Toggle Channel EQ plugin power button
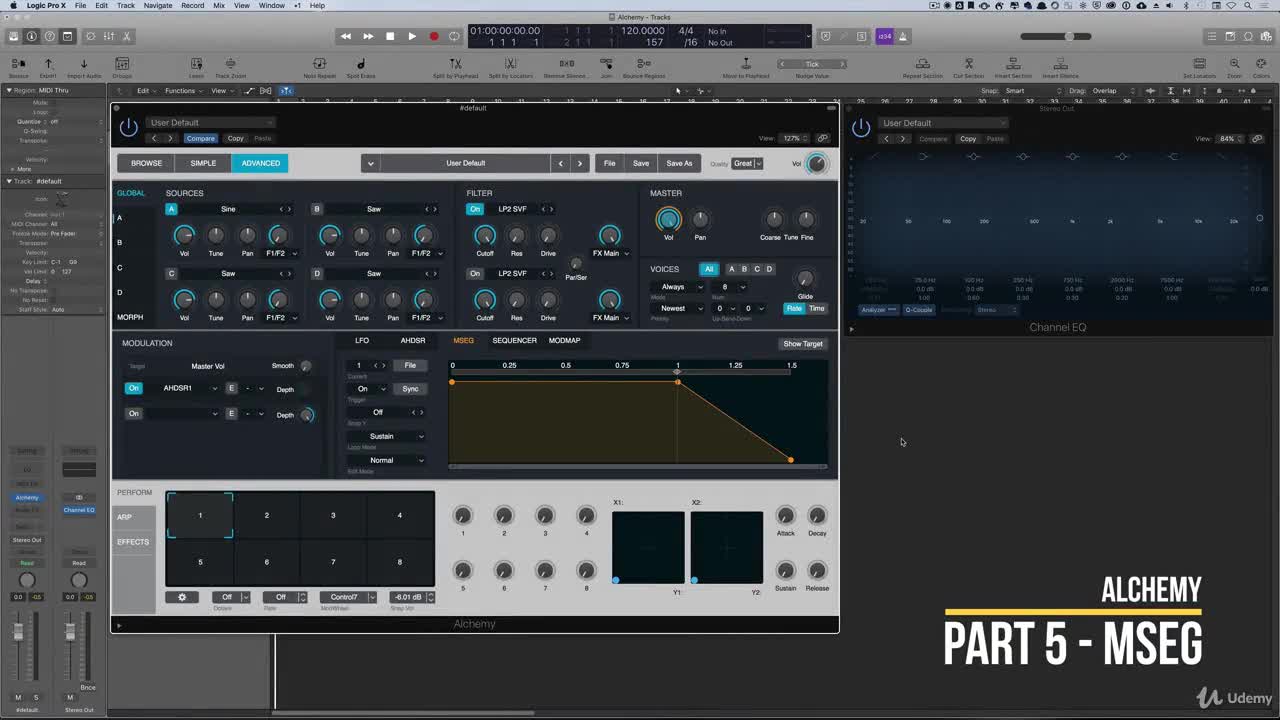Image resolution: width=1280 pixels, height=720 pixels. click(861, 127)
